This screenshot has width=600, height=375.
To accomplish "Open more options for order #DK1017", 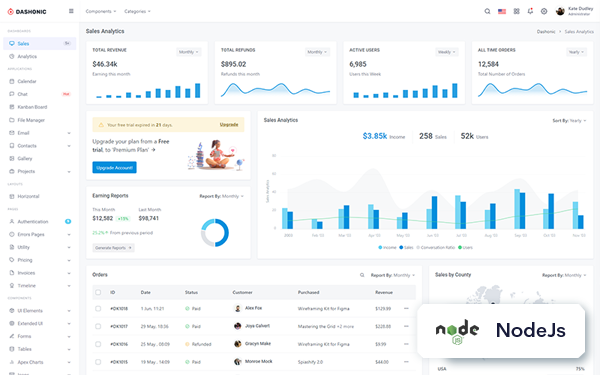I will click(406, 326).
